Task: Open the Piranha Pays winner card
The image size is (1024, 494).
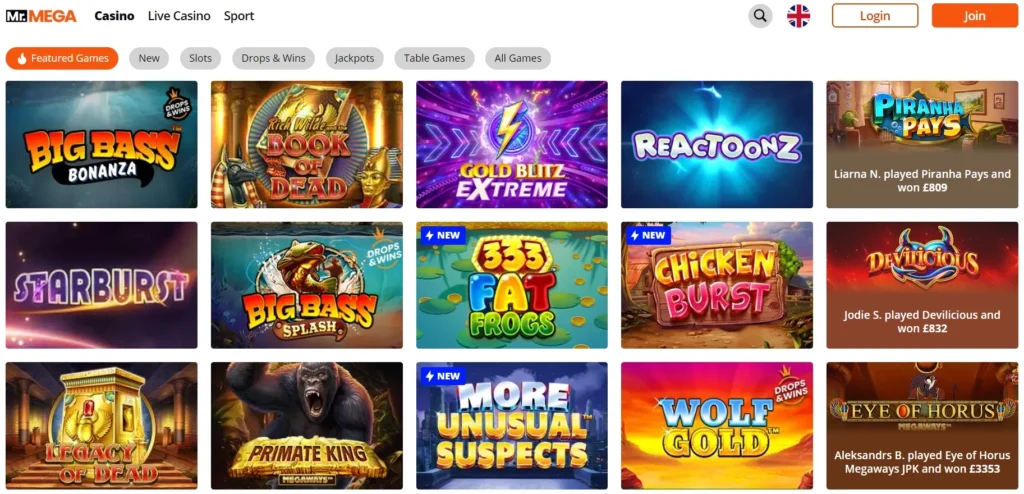Action: point(922,144)
